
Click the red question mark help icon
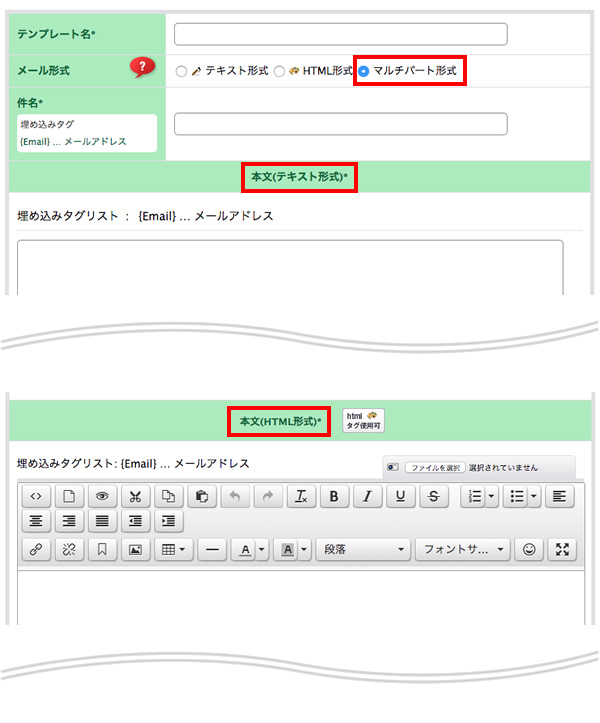pyautogui.click(x=142, y=68)
